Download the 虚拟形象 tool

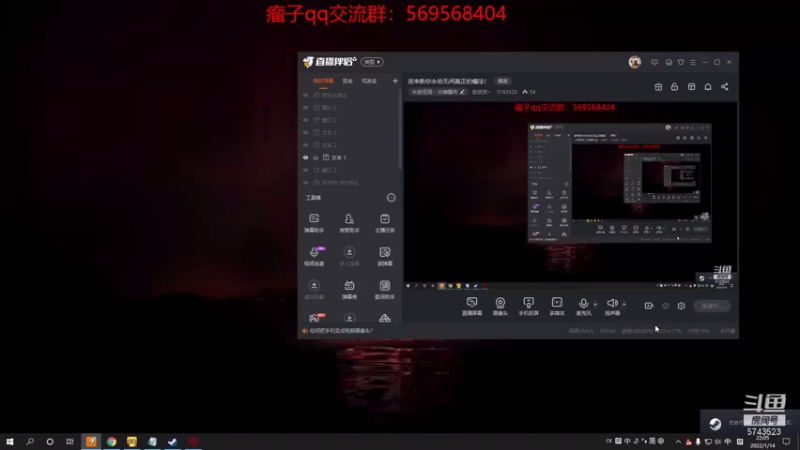tap(314, 289)
